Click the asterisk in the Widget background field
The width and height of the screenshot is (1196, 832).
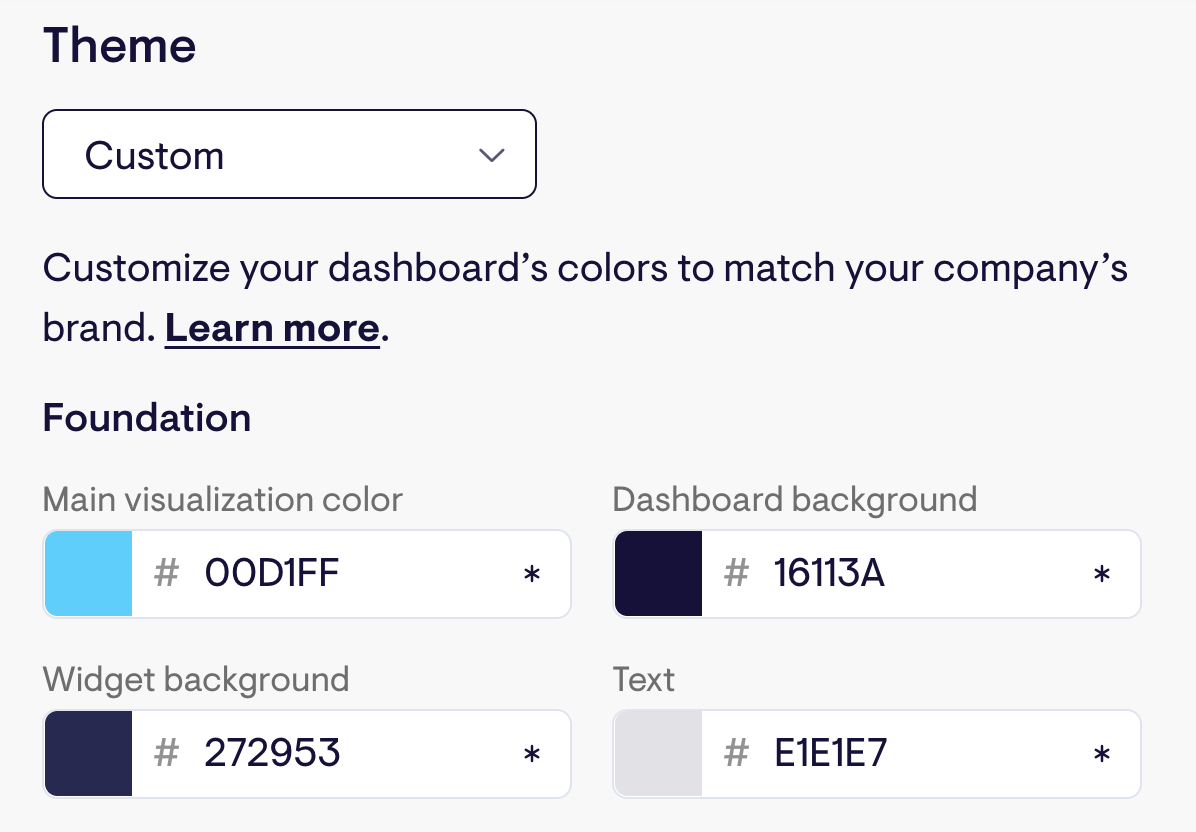[532, 753]
